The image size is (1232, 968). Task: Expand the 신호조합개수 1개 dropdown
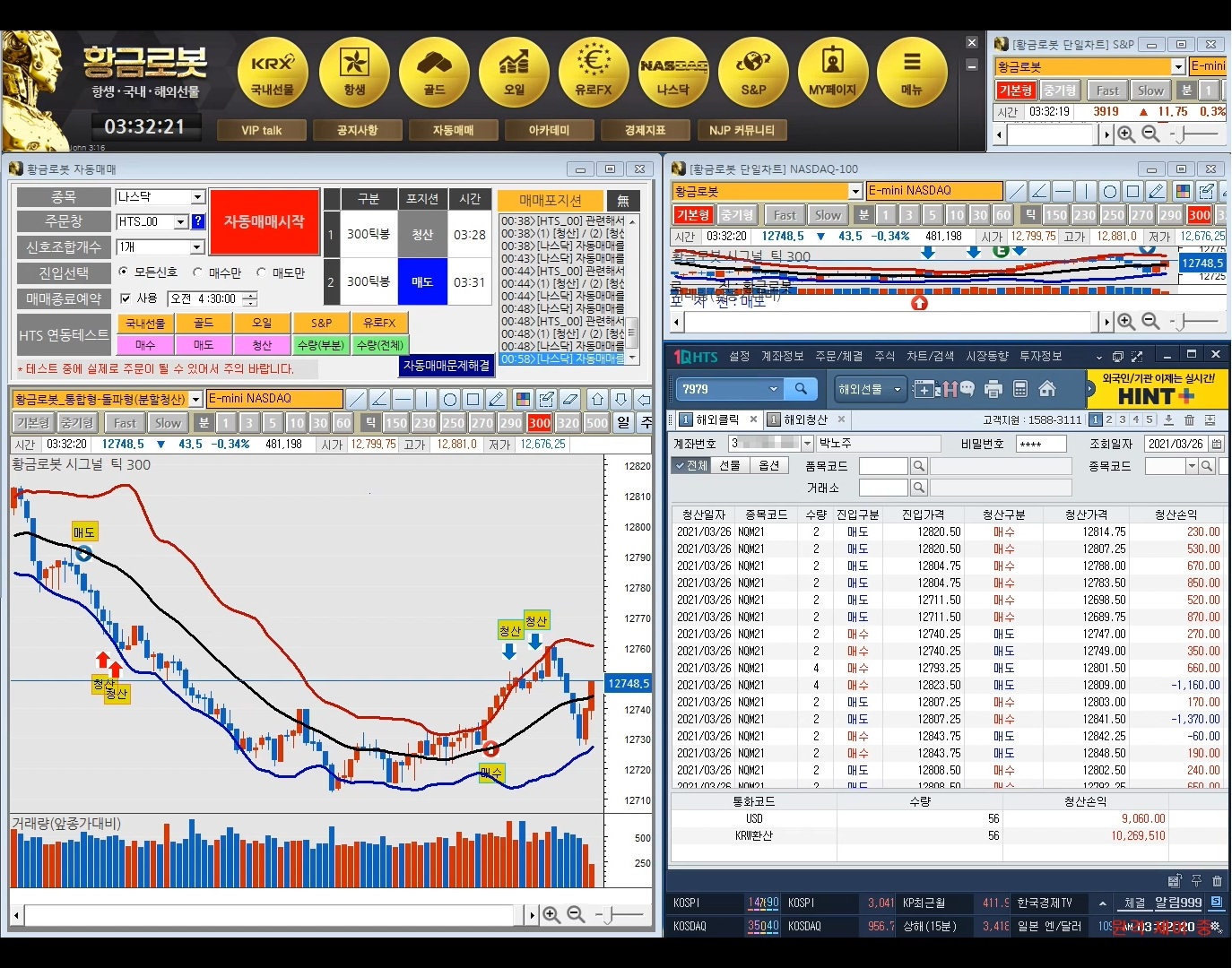point(198,247)
